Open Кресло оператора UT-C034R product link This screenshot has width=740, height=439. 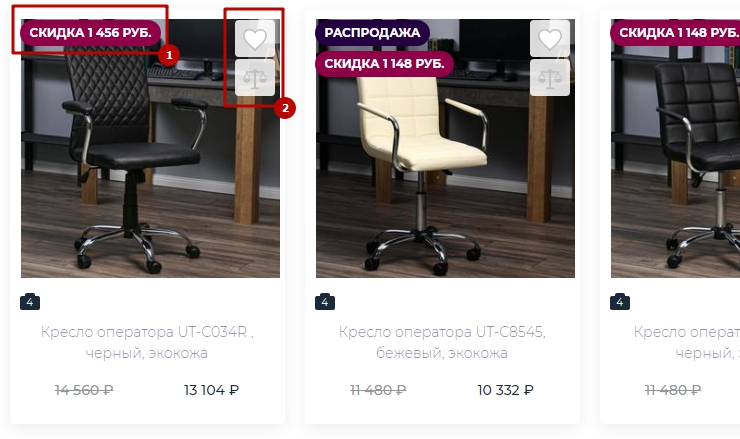[147, 342]
